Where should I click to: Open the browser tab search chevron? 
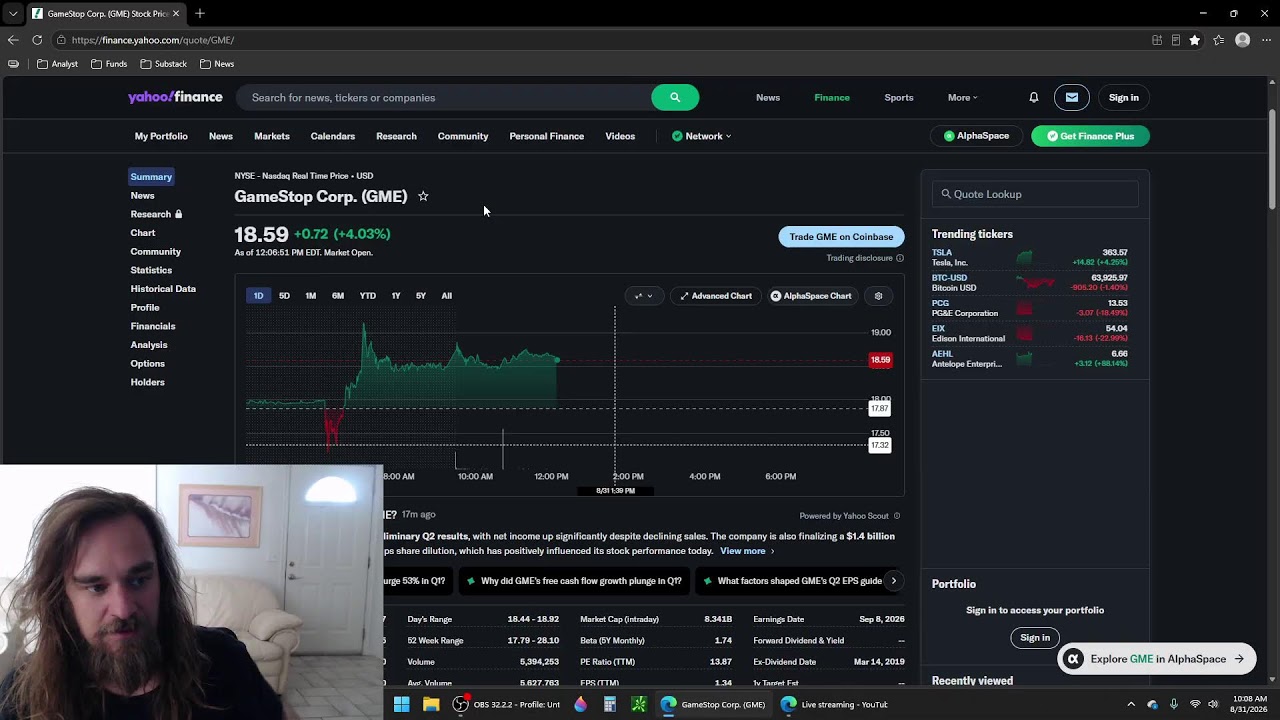13,13
